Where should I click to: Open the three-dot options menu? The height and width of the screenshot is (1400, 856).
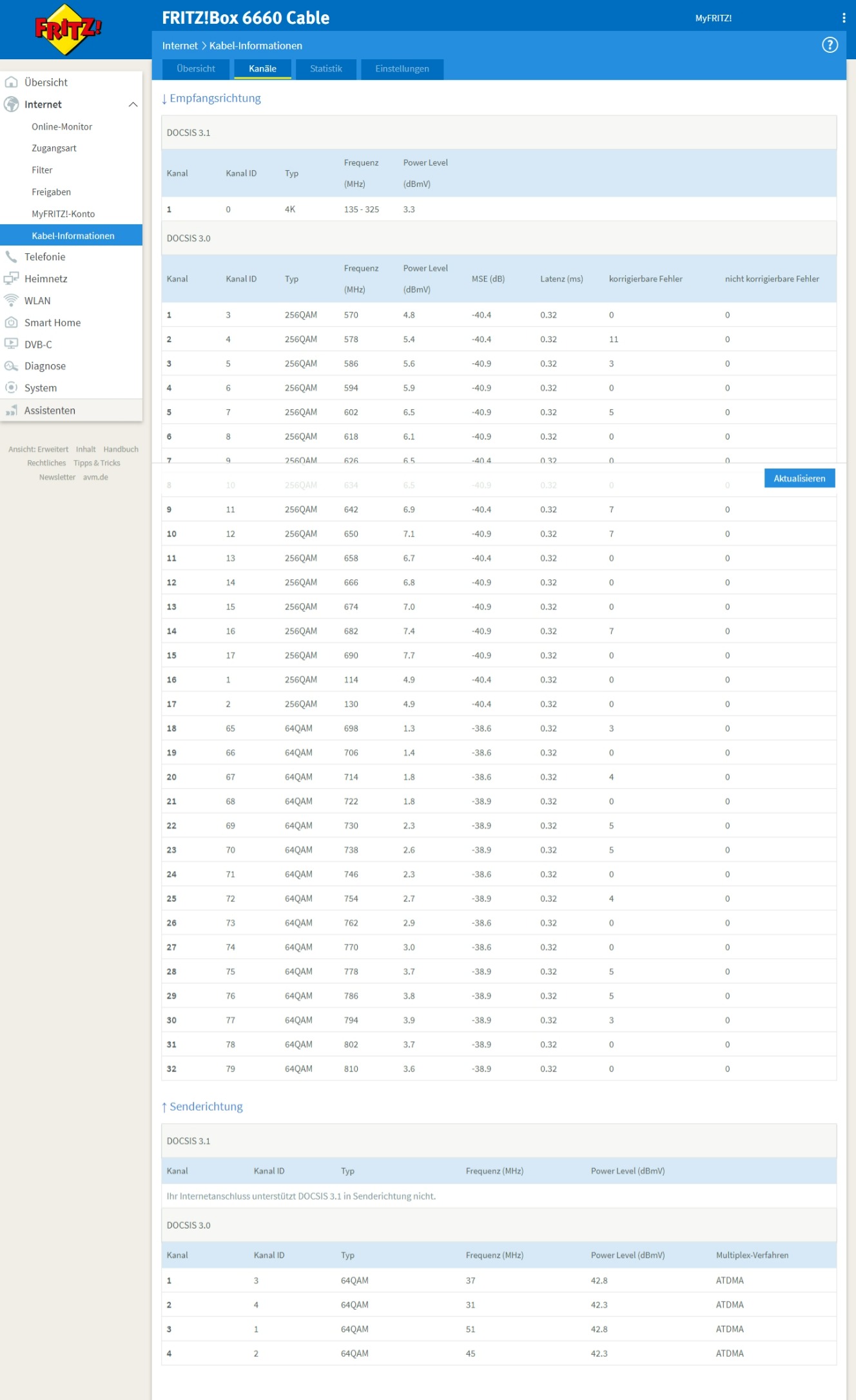(x=844, y=18)
